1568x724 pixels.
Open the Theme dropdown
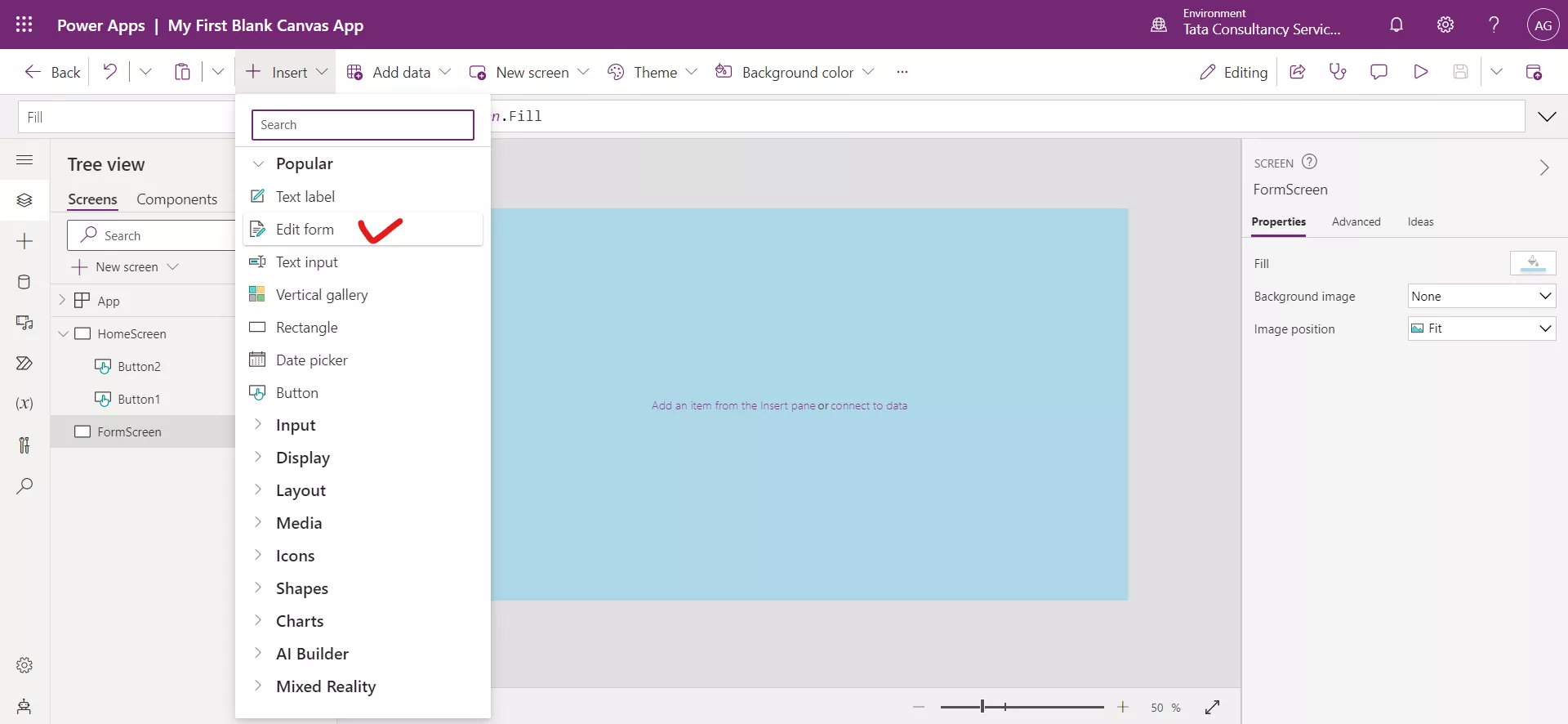pos(653,72)
